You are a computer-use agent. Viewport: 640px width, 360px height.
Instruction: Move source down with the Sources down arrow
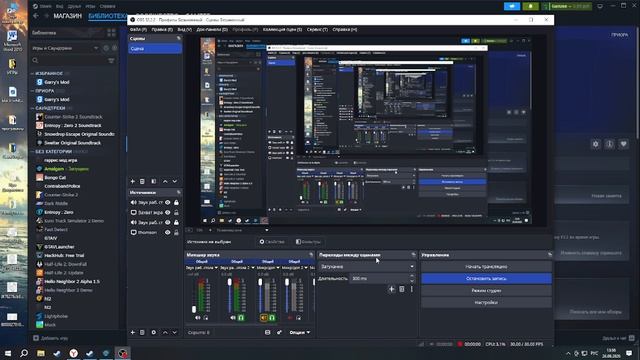click(175, 332)
